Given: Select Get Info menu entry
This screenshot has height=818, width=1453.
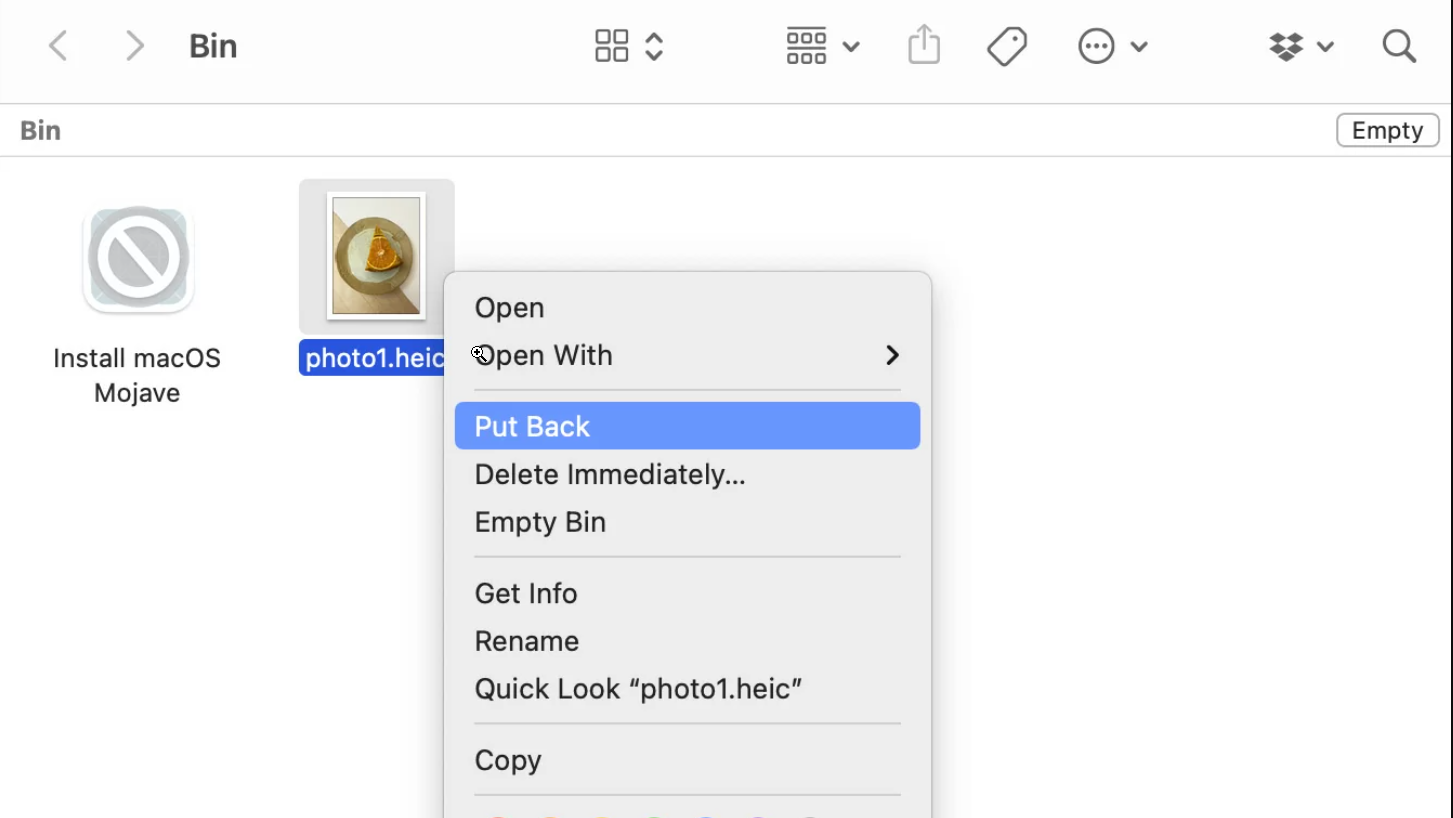Looking at the screenshot, I should point(687,593).
